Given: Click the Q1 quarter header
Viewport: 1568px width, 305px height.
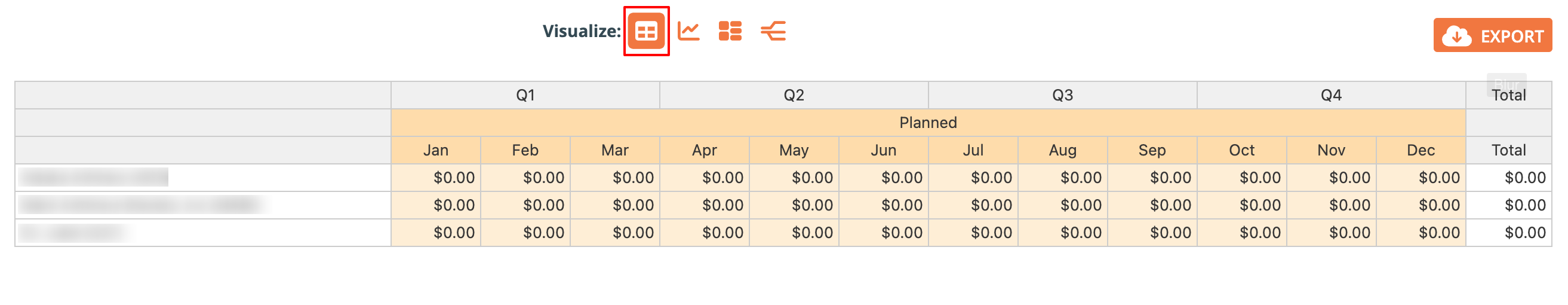Looking at the screenshot, I should tap(525, 95).
